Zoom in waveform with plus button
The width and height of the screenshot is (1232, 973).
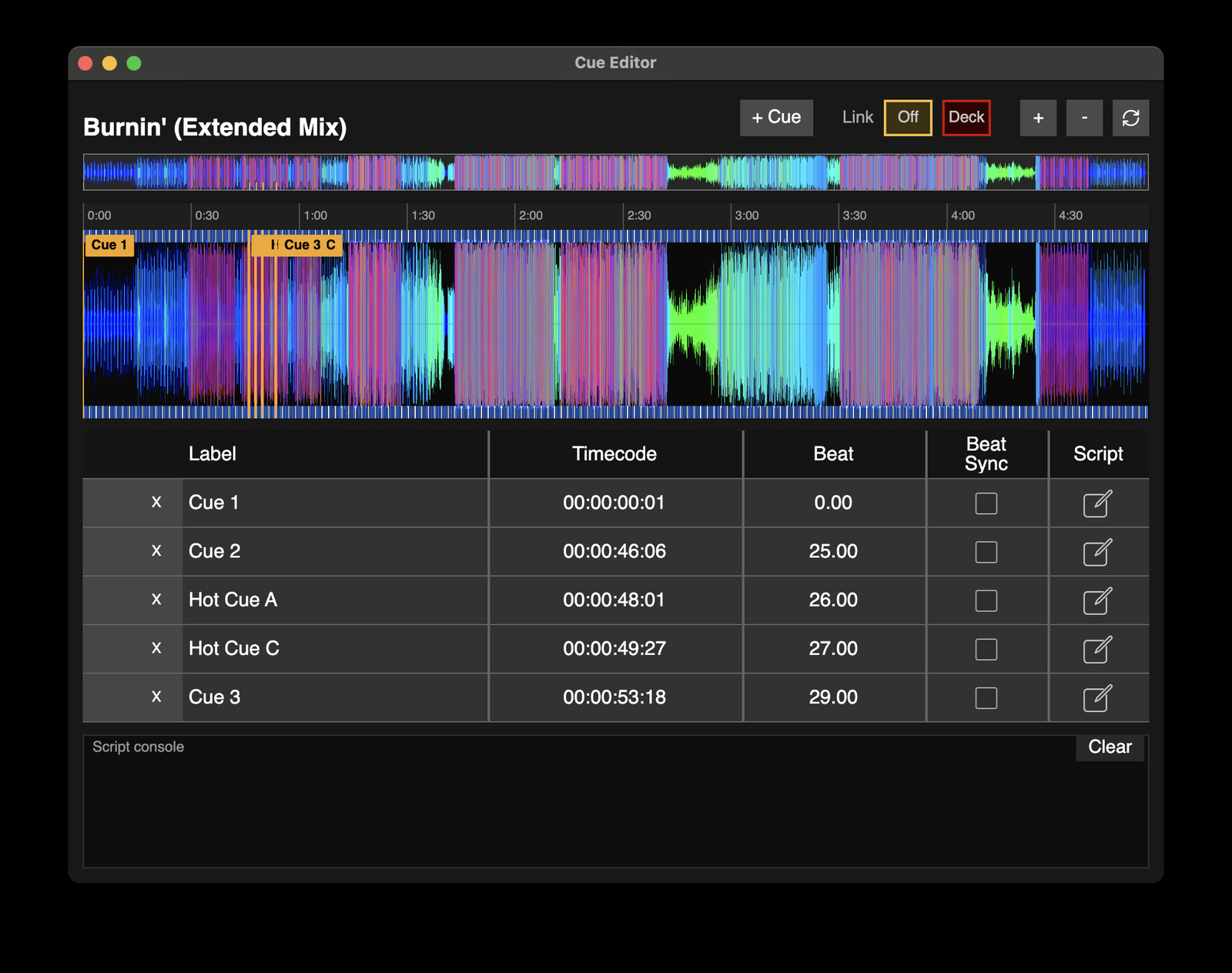(x=1038, y=118)
